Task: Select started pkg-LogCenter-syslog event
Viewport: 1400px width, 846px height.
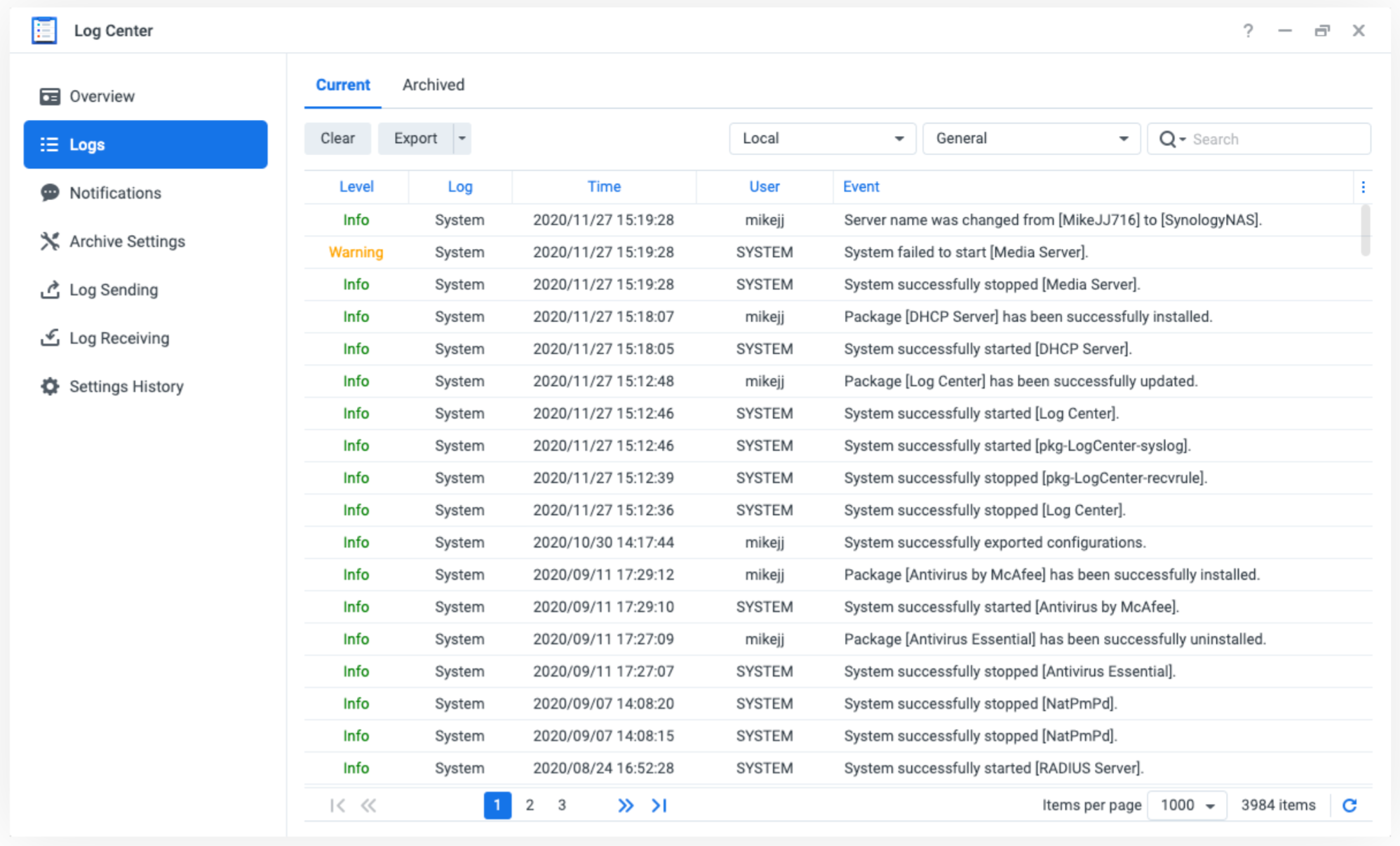Action: tap(1017, 446)
